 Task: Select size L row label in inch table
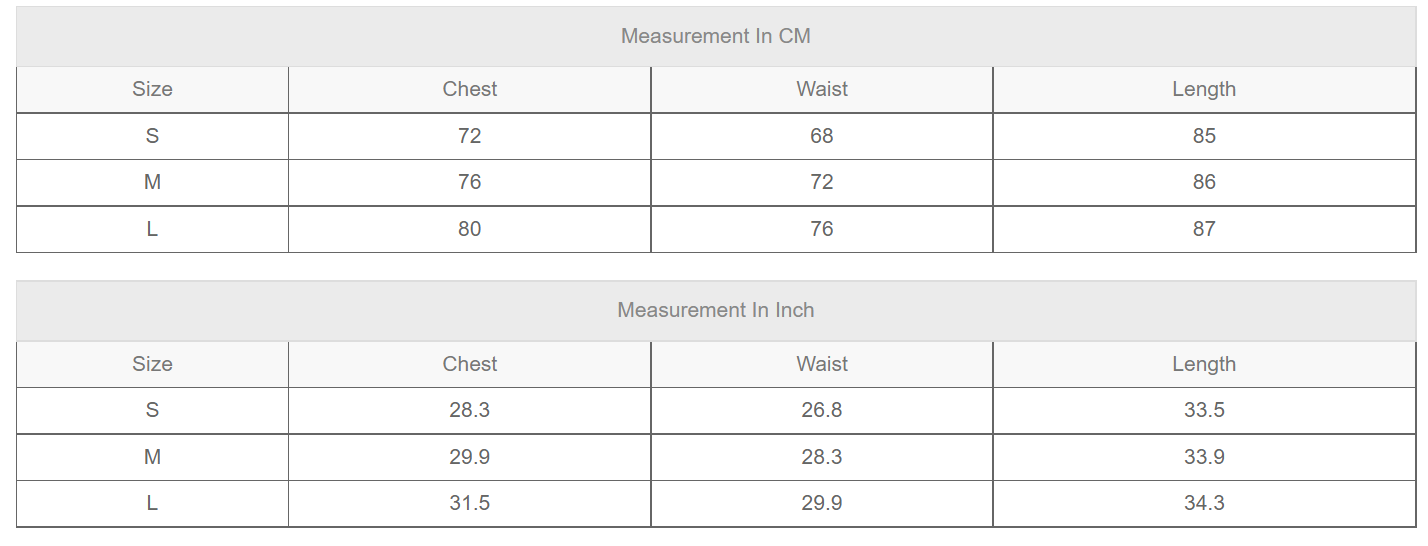[152, 503]
